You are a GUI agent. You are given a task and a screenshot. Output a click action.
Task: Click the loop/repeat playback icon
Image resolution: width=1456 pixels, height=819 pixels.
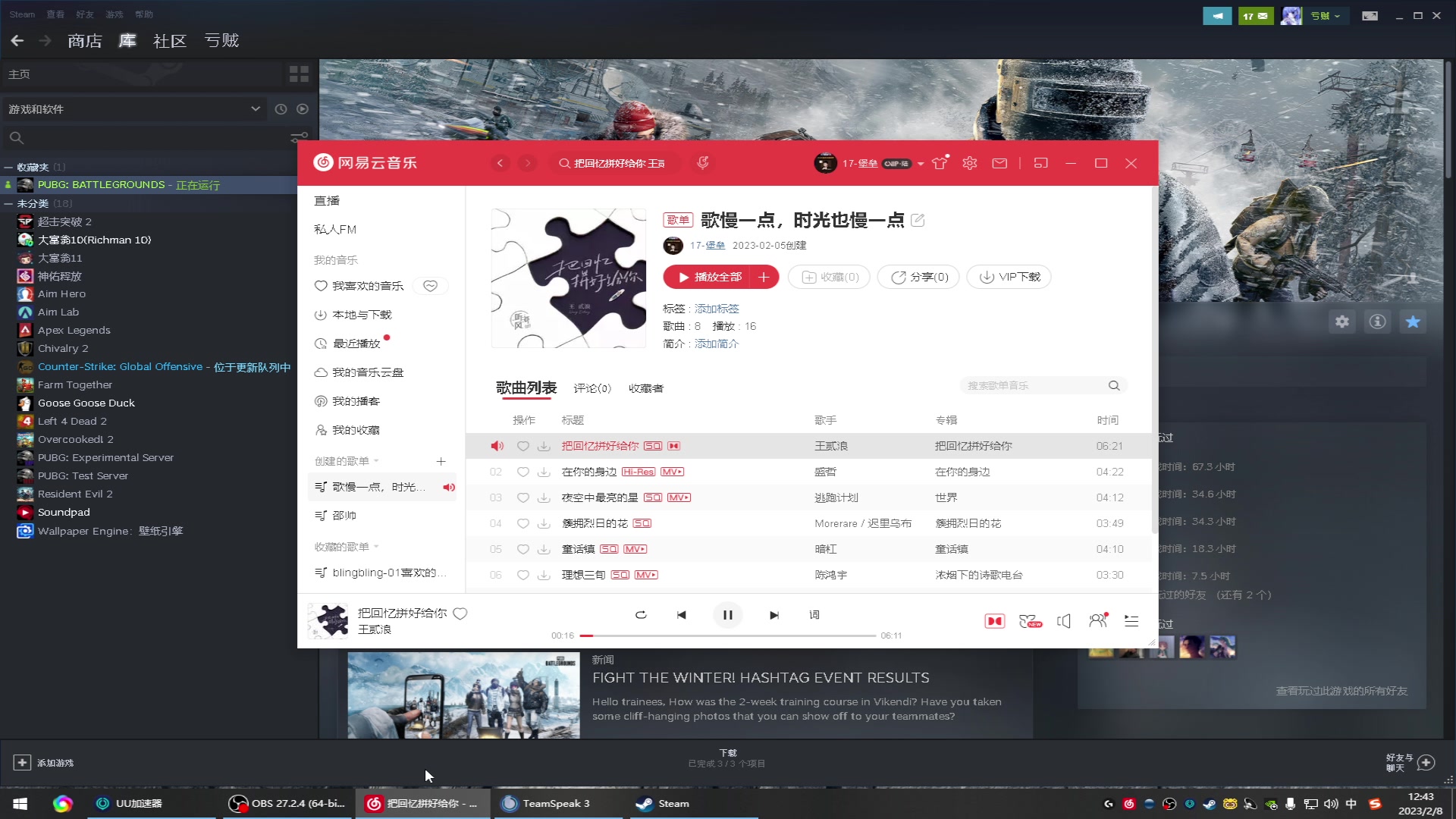(641, 615)
